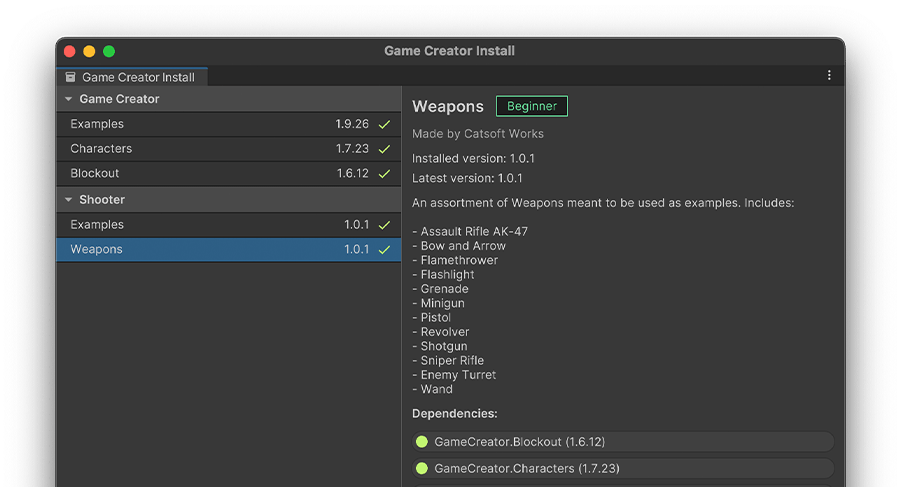This screenshot has height=487, width=900.
Task: Click the package icon on the Game Creator Install tab
Action: pos(70,77)
